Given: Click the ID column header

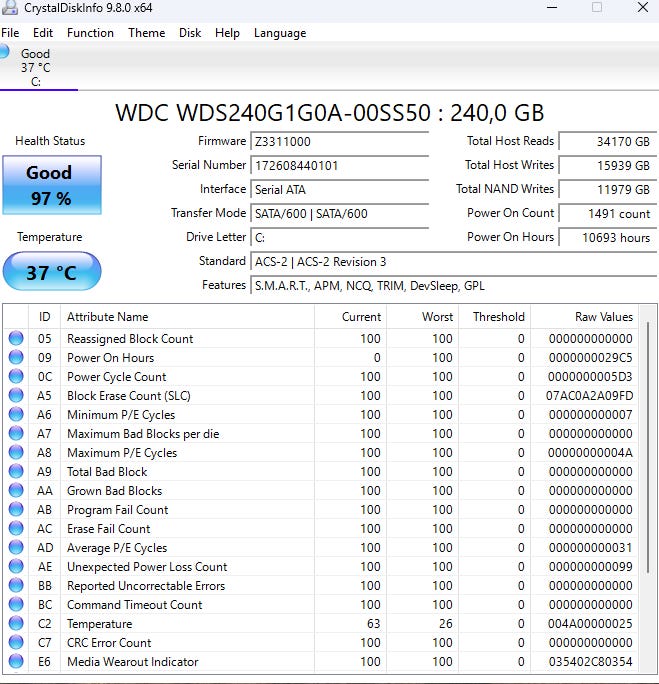Looking at the screenshot, I should (x=44, y=317).
